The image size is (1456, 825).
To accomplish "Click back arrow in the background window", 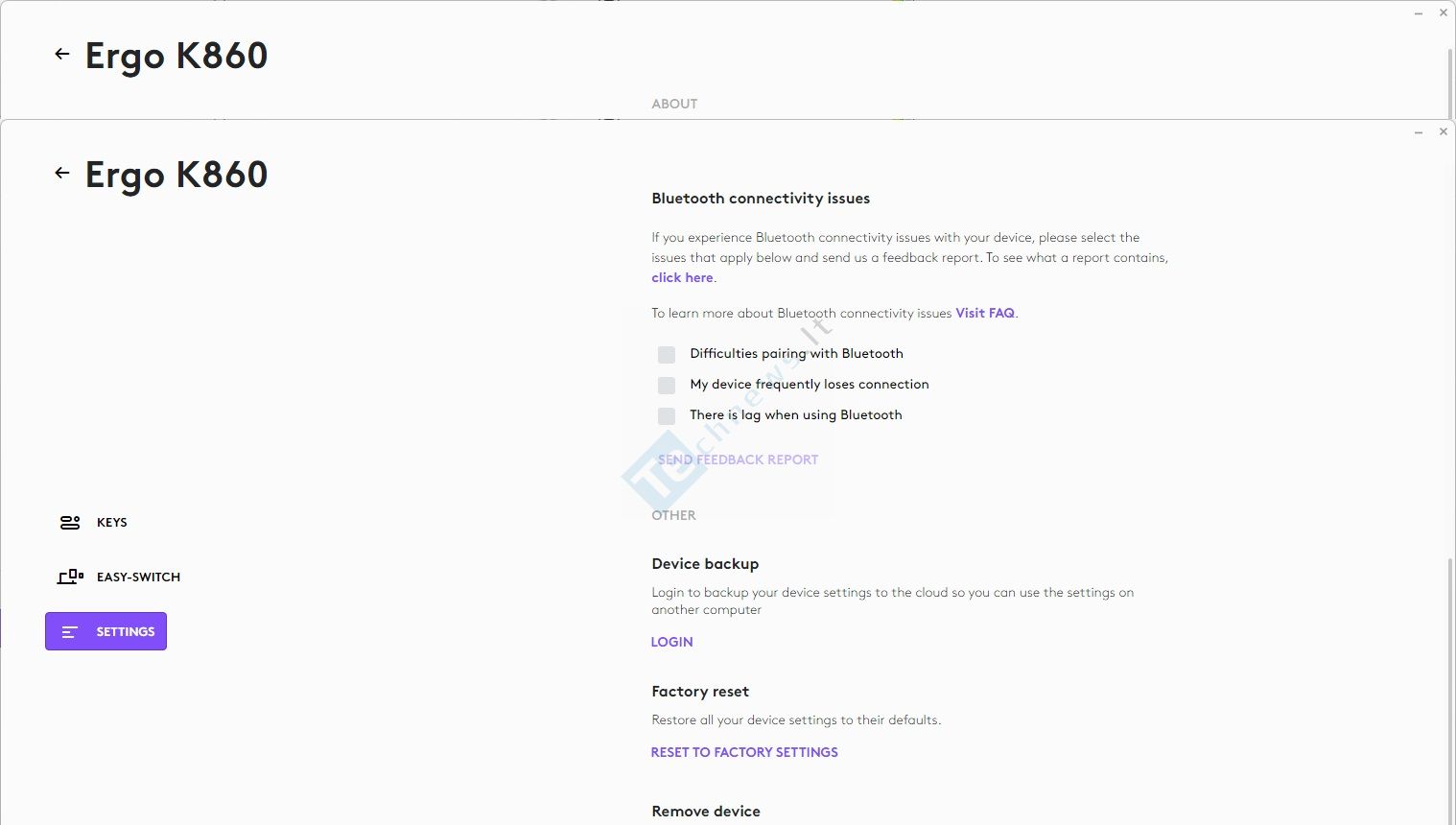I will (62, 54).
